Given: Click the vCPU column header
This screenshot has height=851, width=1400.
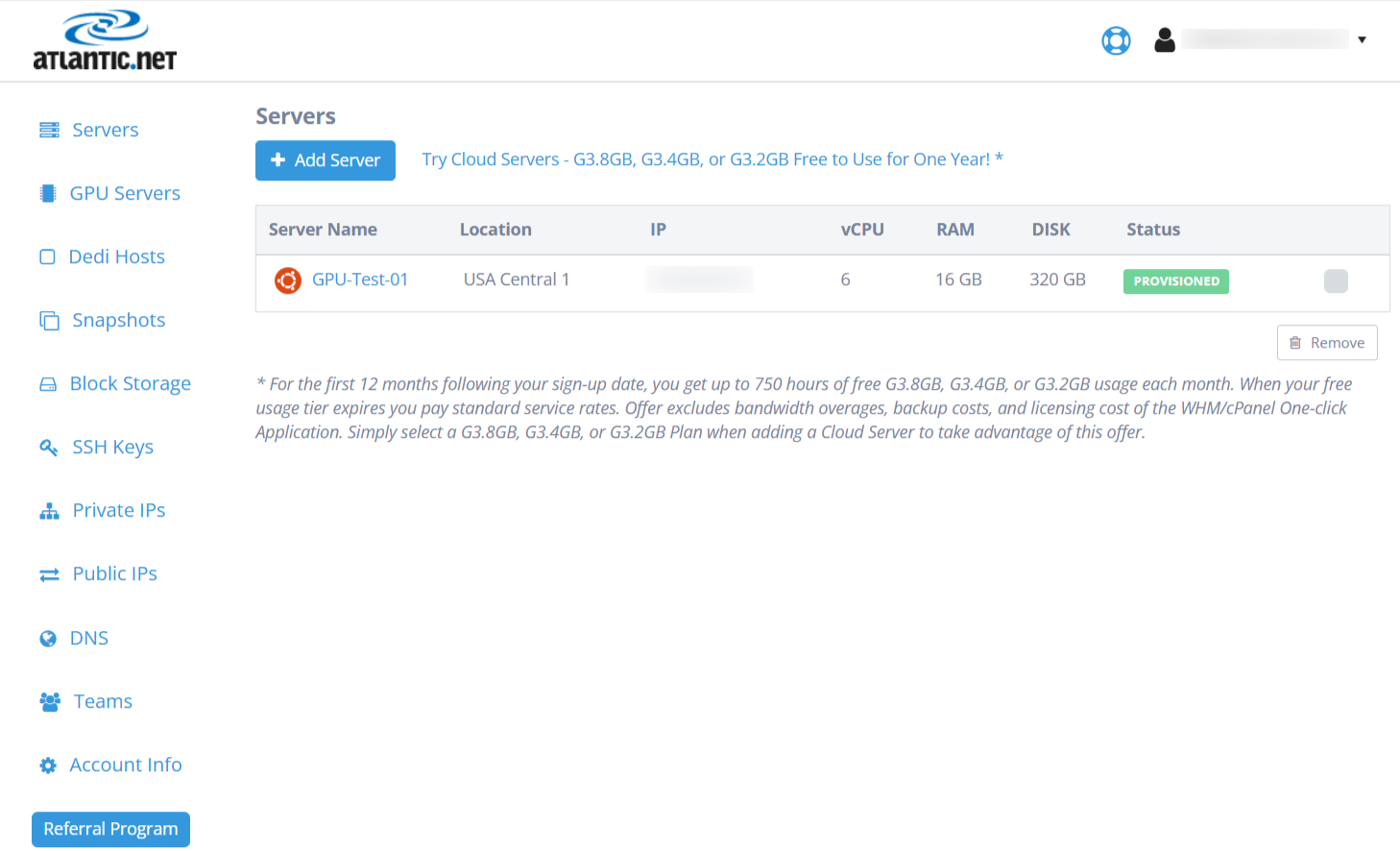Looking at the screenshot, I should click(862, 230).
